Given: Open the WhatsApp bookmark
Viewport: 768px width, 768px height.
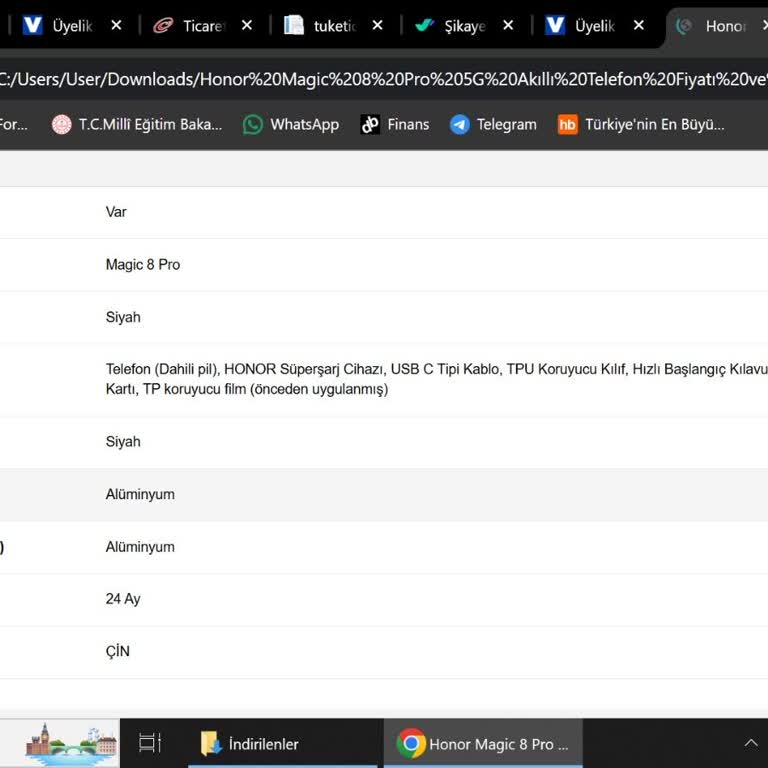Looking at the screenshot, I should point(291,124).
